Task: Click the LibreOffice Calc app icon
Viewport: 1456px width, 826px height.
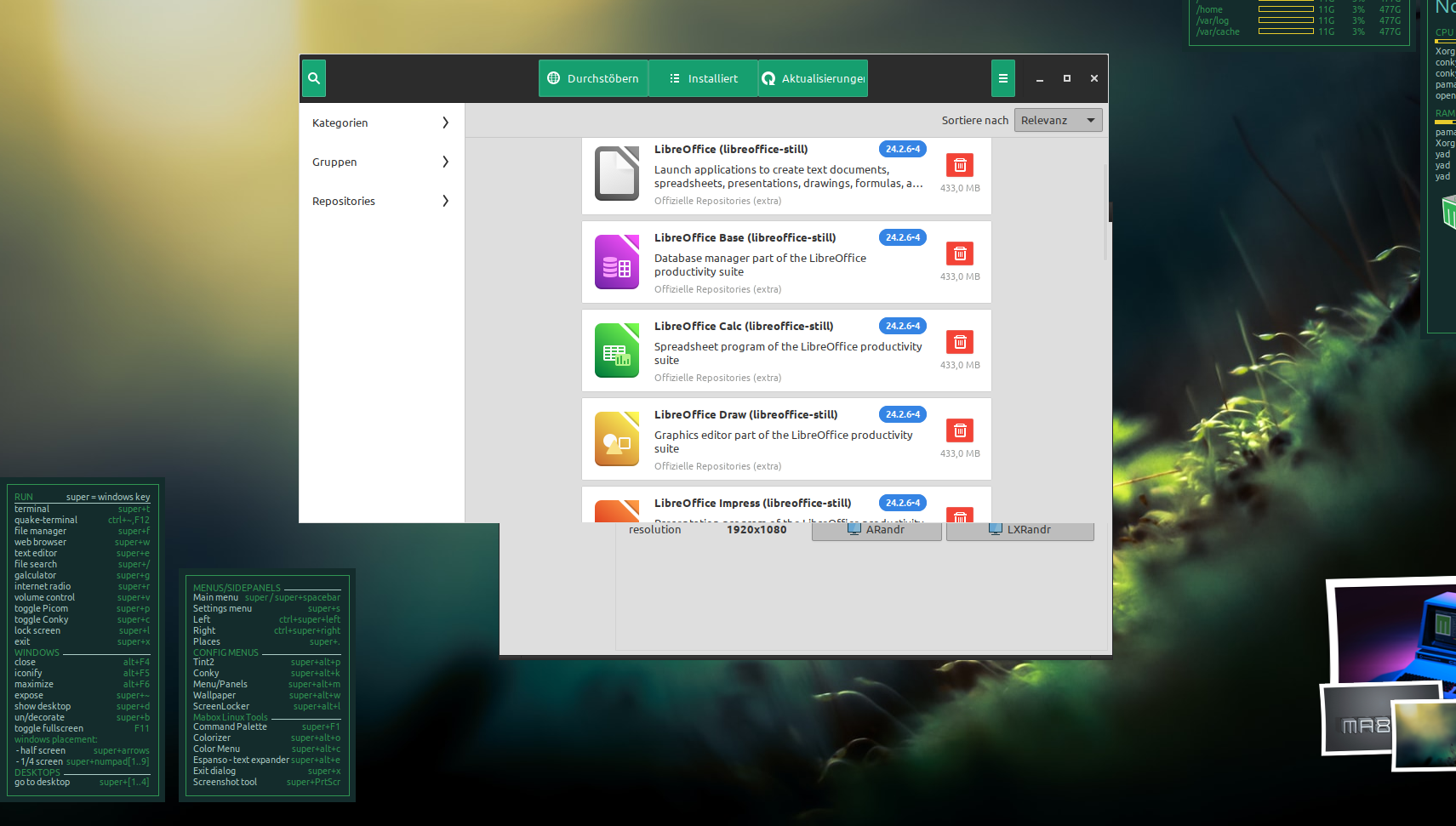Action: point(617,350)
